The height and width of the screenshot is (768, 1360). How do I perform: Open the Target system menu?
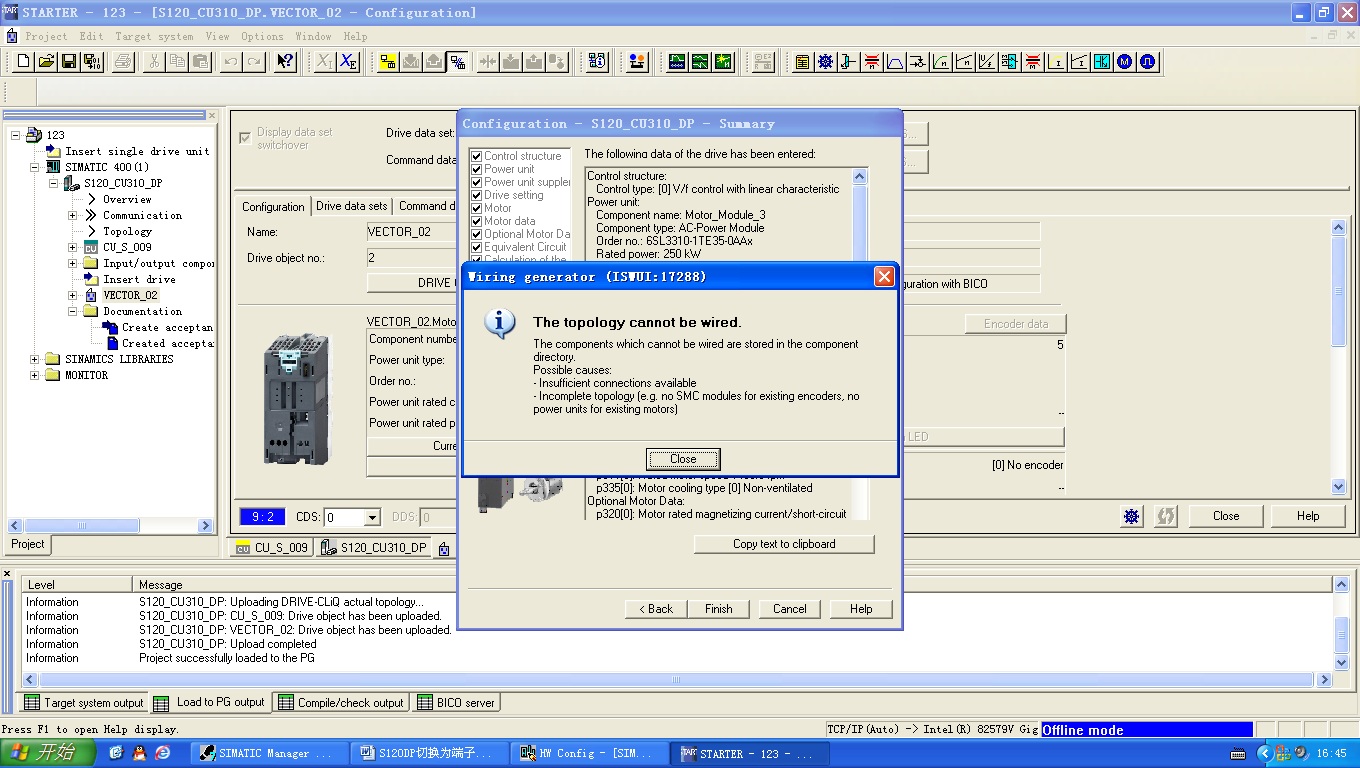click(x=154, y=36)
